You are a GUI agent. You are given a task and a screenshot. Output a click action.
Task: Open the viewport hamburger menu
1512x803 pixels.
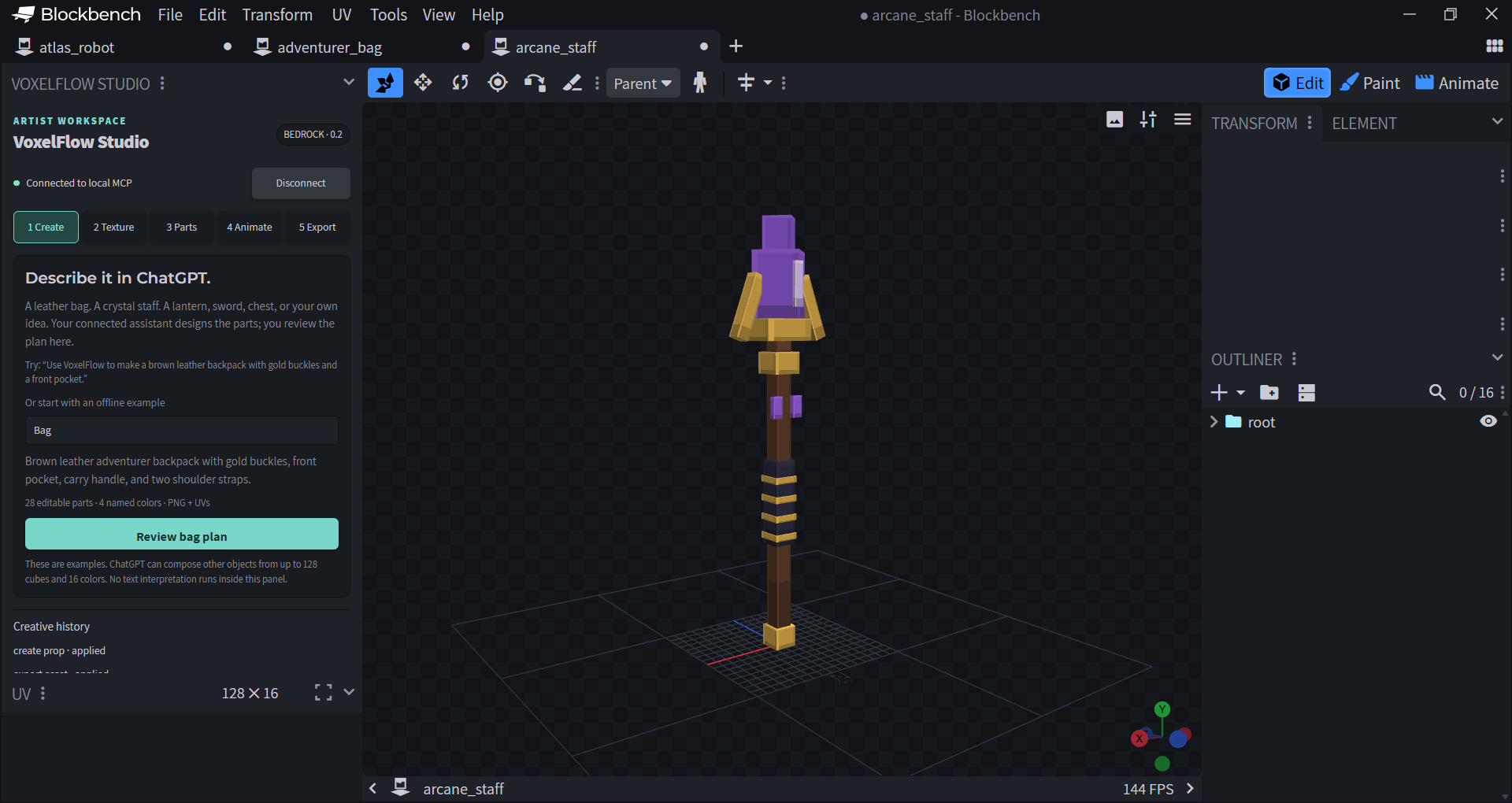click(x=1182, y=120)
